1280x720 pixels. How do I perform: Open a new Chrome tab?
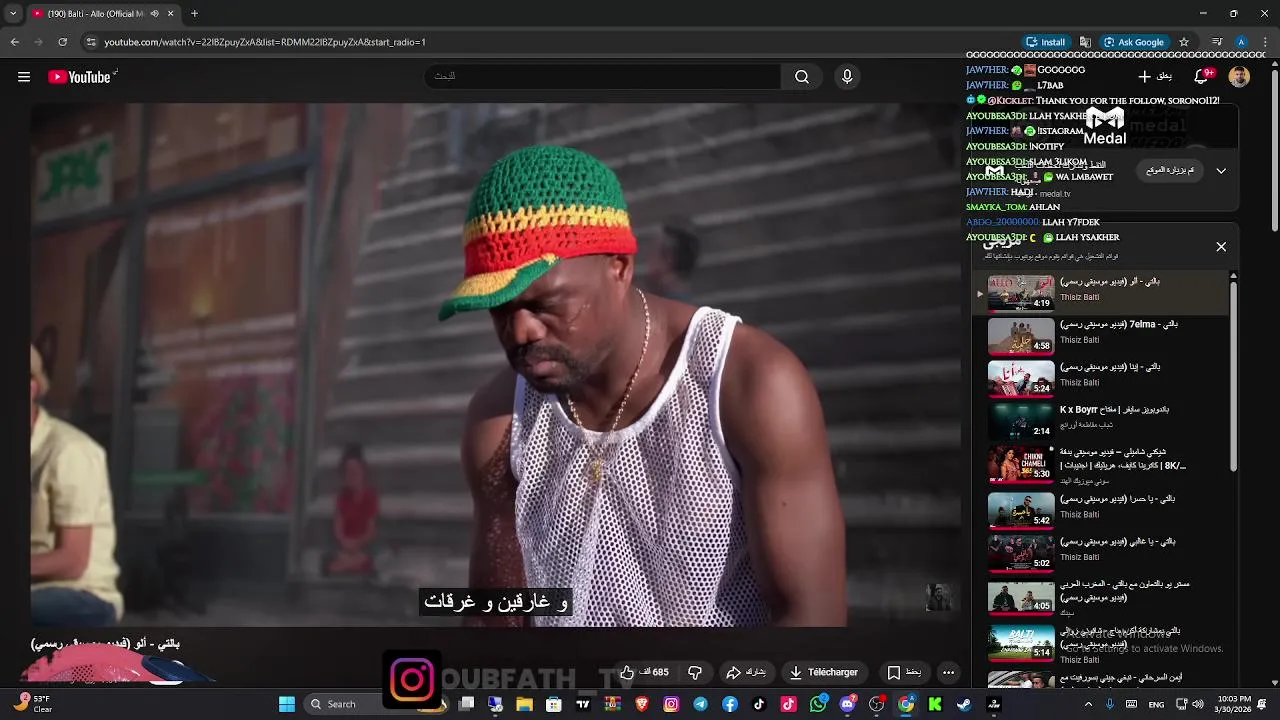pos(194,14)
